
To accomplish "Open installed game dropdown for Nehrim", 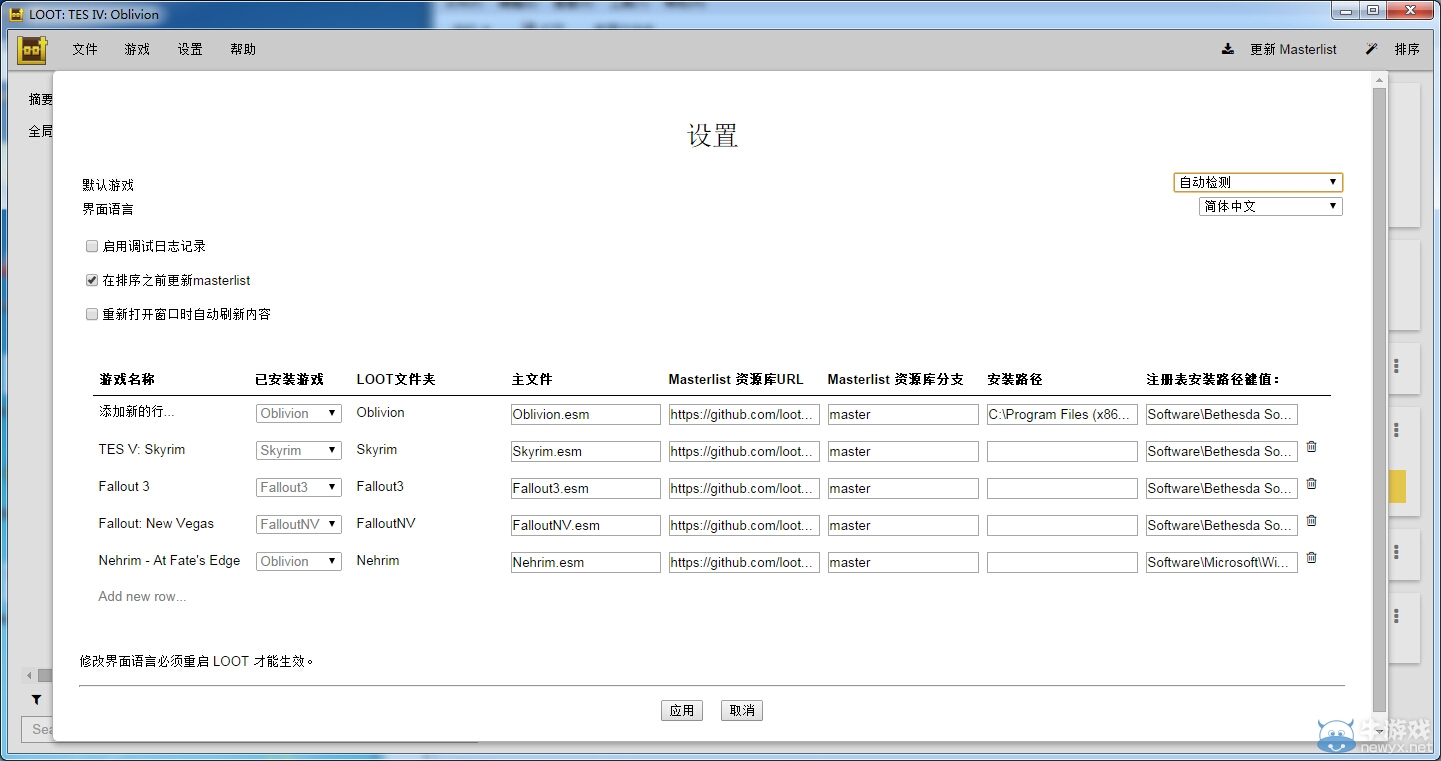I will coord(299,561).
